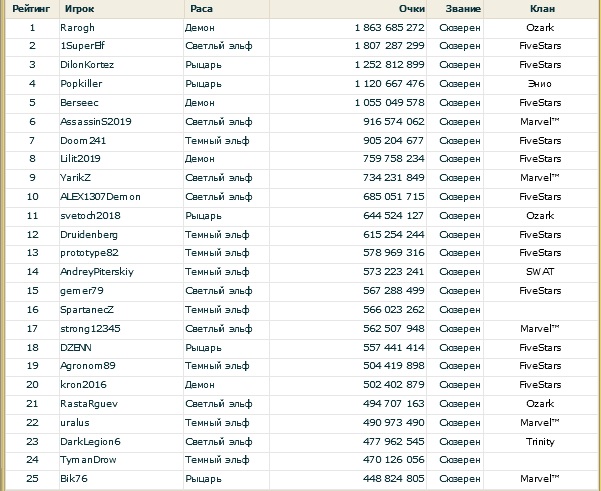View the Berseec player entry
This screenshot has height=491, width=601.
pyautogui.click(x=79, y=103)
